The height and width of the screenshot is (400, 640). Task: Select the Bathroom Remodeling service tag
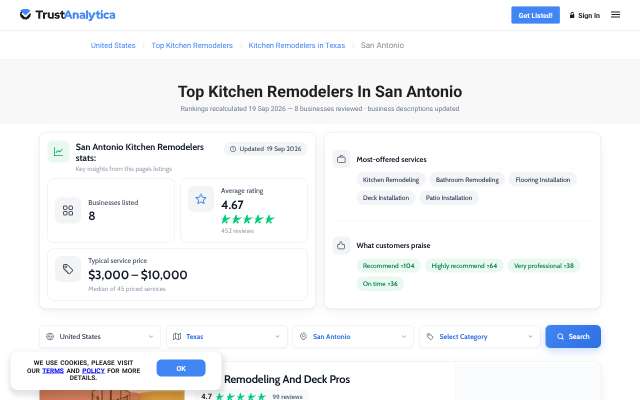pos(467,180)
